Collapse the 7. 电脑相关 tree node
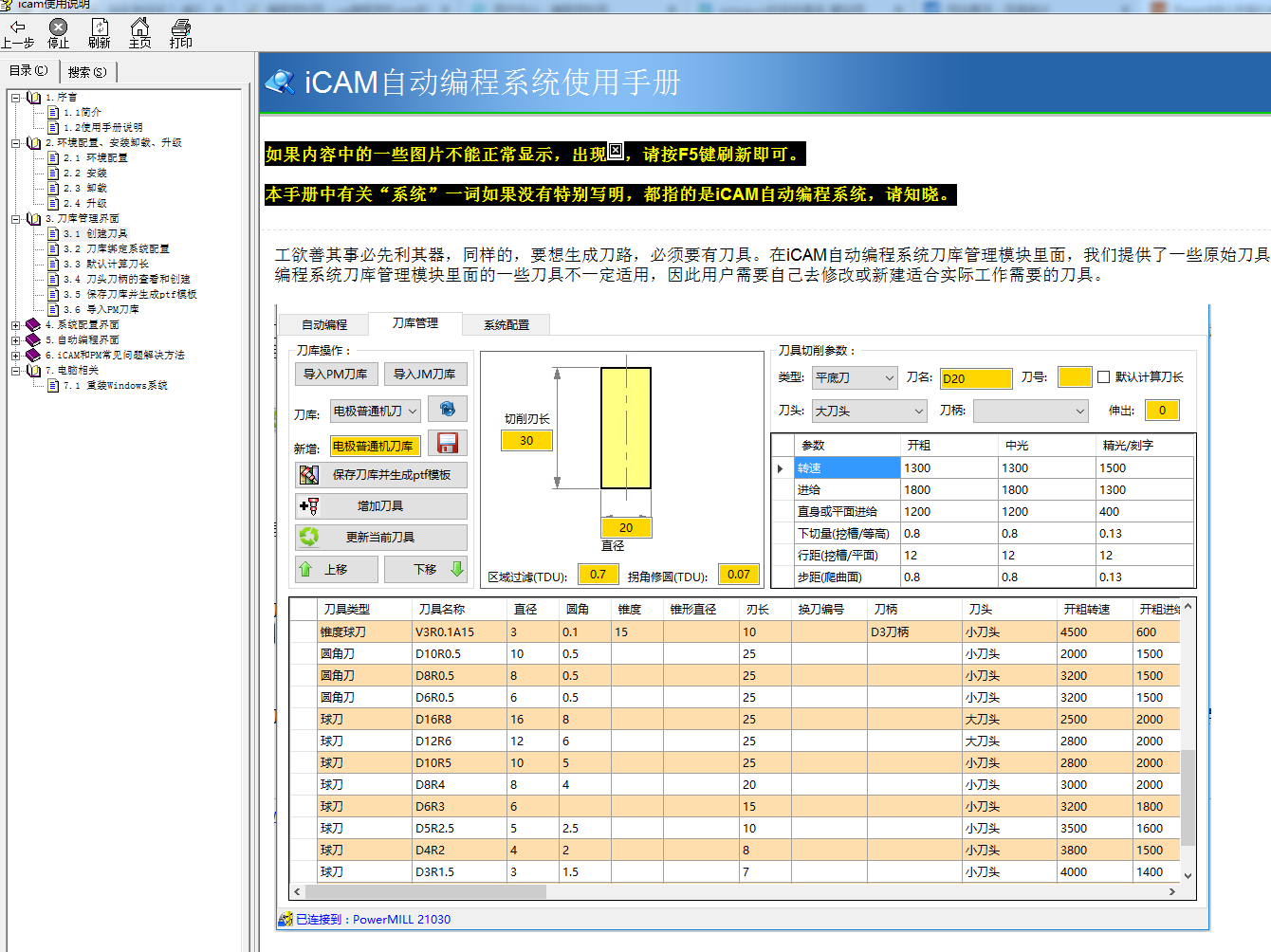1271x952 pixels. click(16, 371)
